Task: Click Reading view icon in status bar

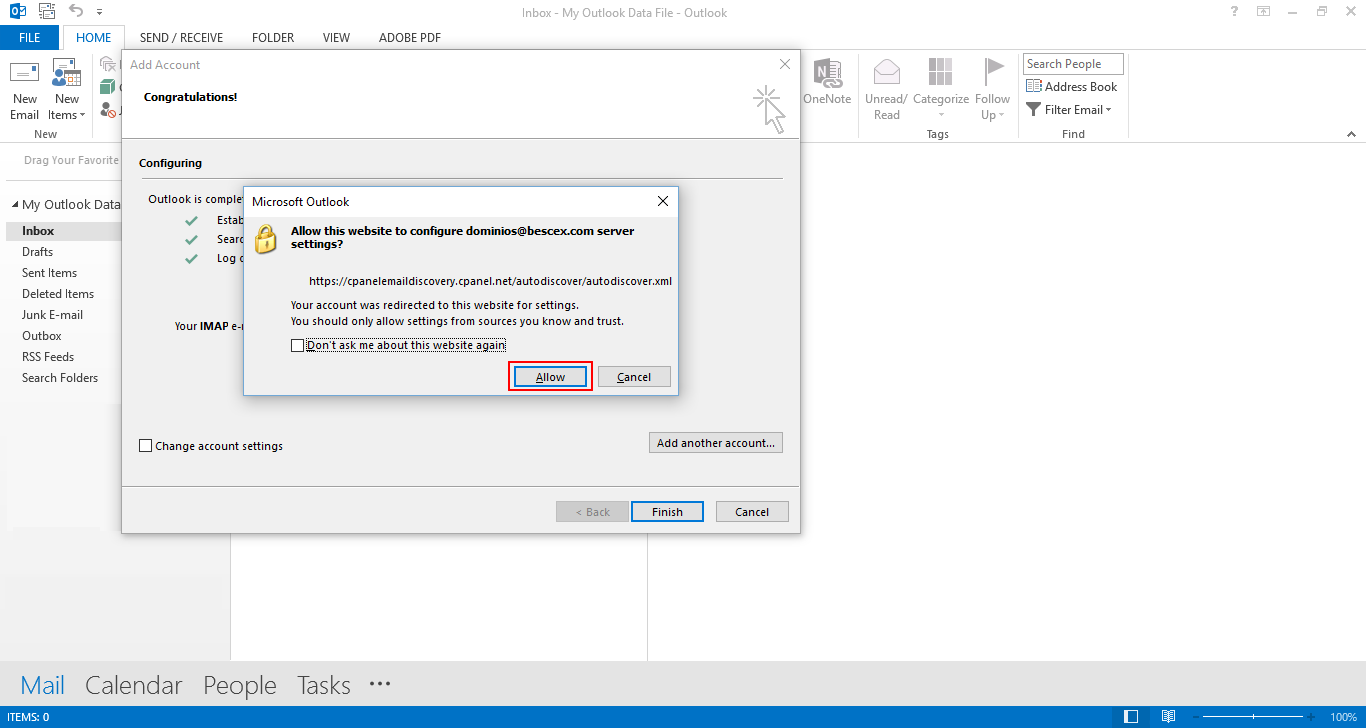Action: click(x=1168, y=717)
